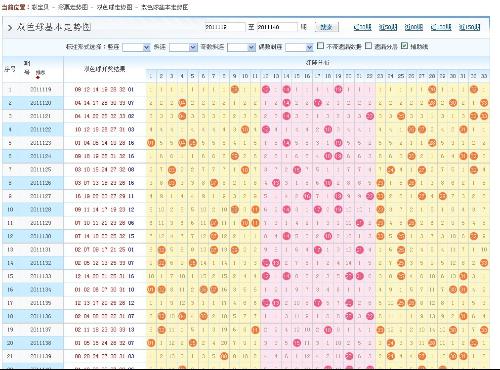Click orange ball 24 in row 2011138

pyautogui.click(x=391, y=343)
